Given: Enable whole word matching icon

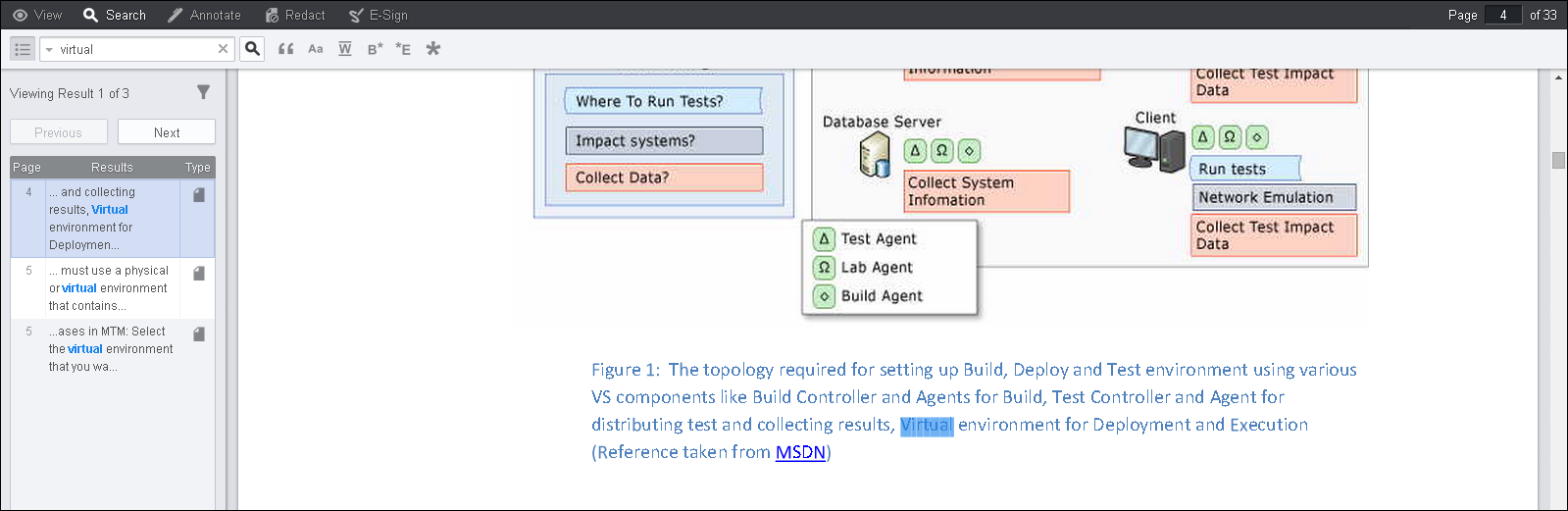Looking at the screenshot, I should [345, 49].
